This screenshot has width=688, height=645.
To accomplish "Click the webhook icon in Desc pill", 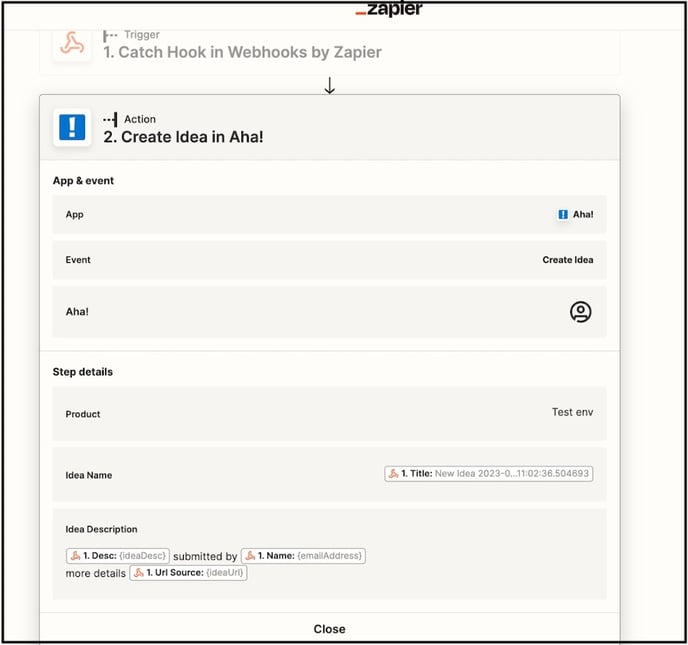I will pos(75,556).
